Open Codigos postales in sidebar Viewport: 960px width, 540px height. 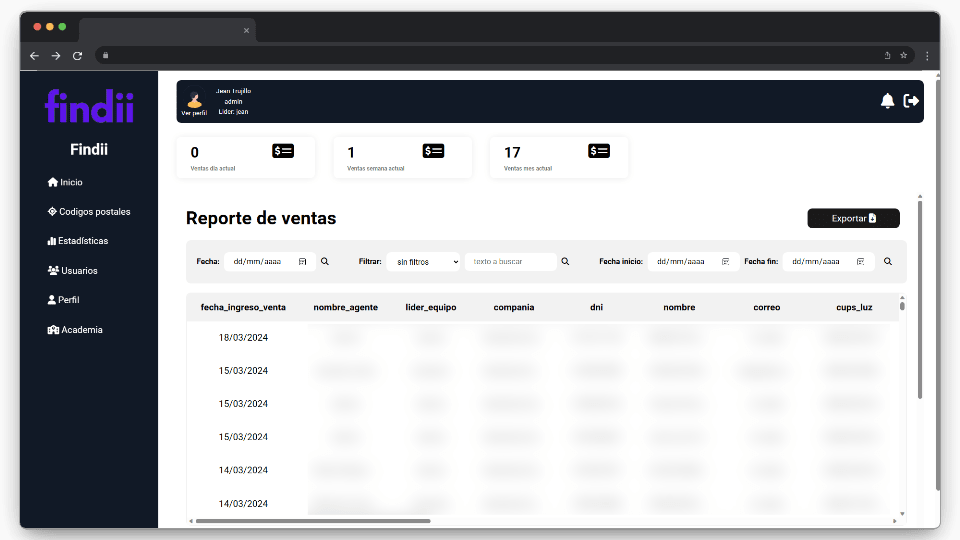tap(89, 211)
